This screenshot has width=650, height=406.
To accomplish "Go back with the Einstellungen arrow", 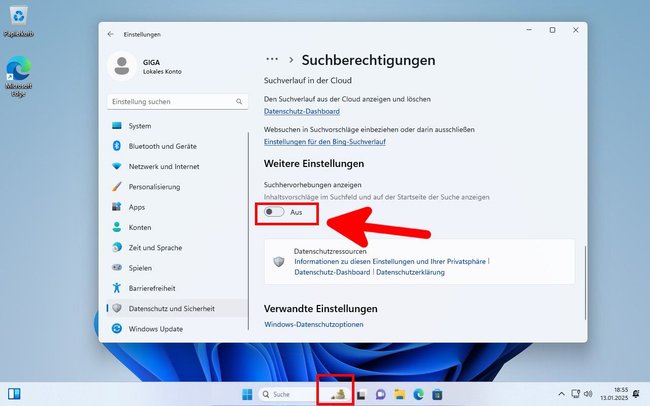I will point(110,34).
